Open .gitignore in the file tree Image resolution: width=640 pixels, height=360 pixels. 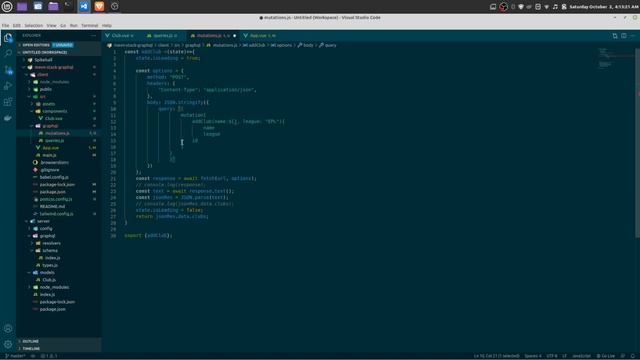pyautogui.click(x=59, y=170)
